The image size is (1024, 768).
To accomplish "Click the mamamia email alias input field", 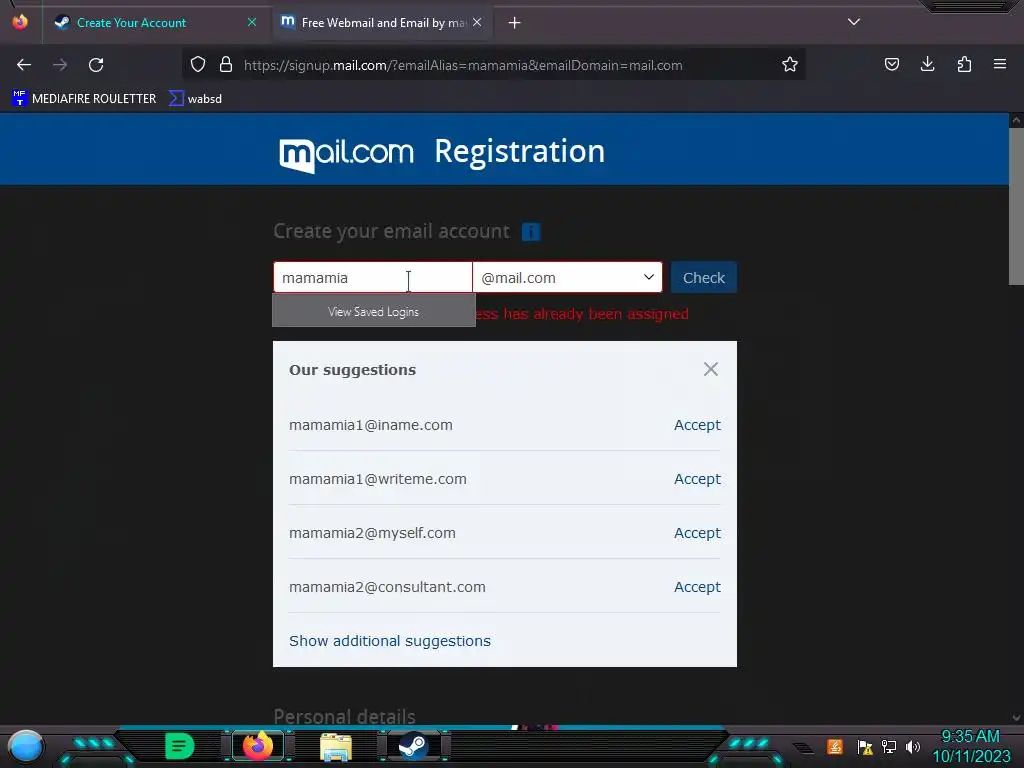I will coord(373,278).
